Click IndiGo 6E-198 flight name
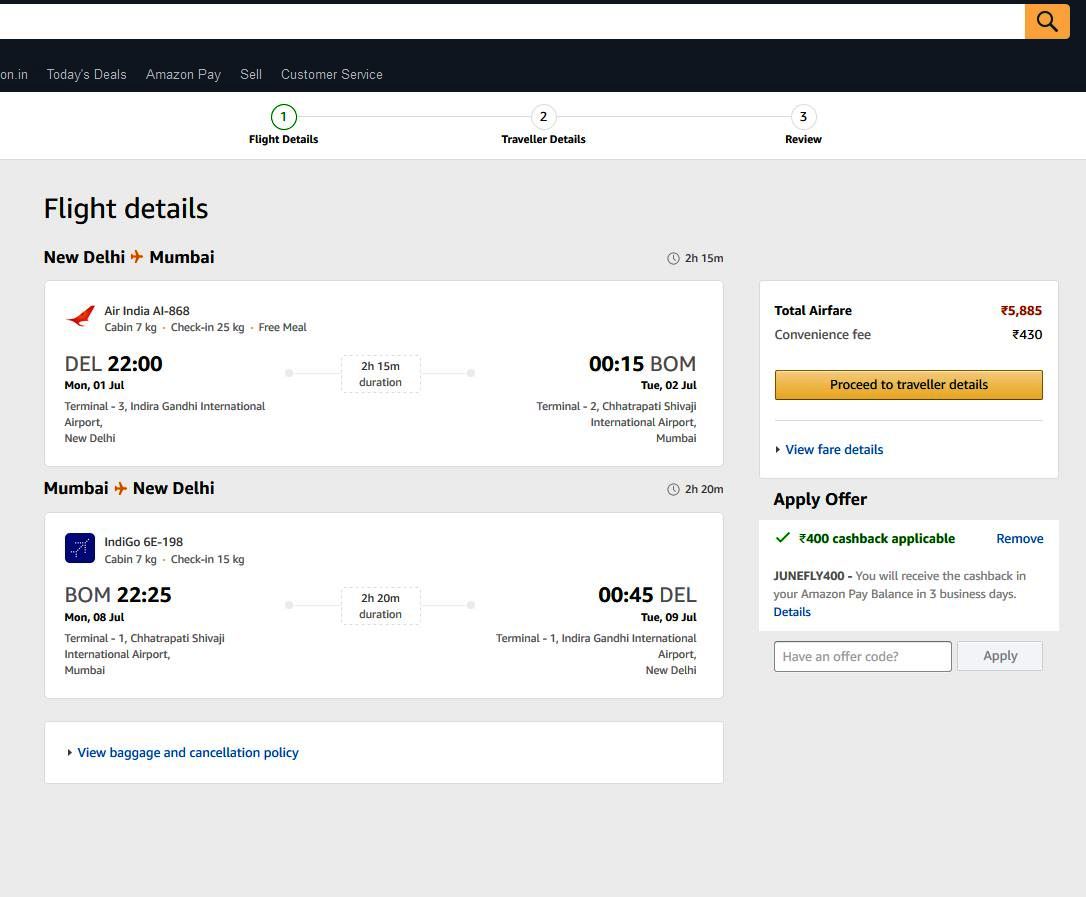The height and width of the screenshot is (897, 1086). pos(143,542)
